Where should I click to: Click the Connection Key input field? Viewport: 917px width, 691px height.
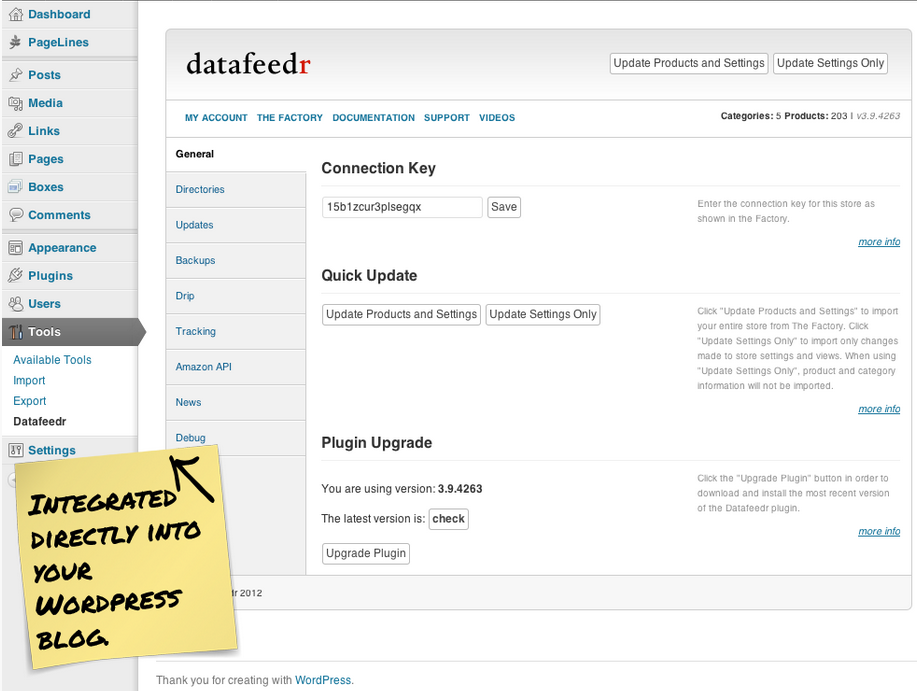[x=402, y=207]
